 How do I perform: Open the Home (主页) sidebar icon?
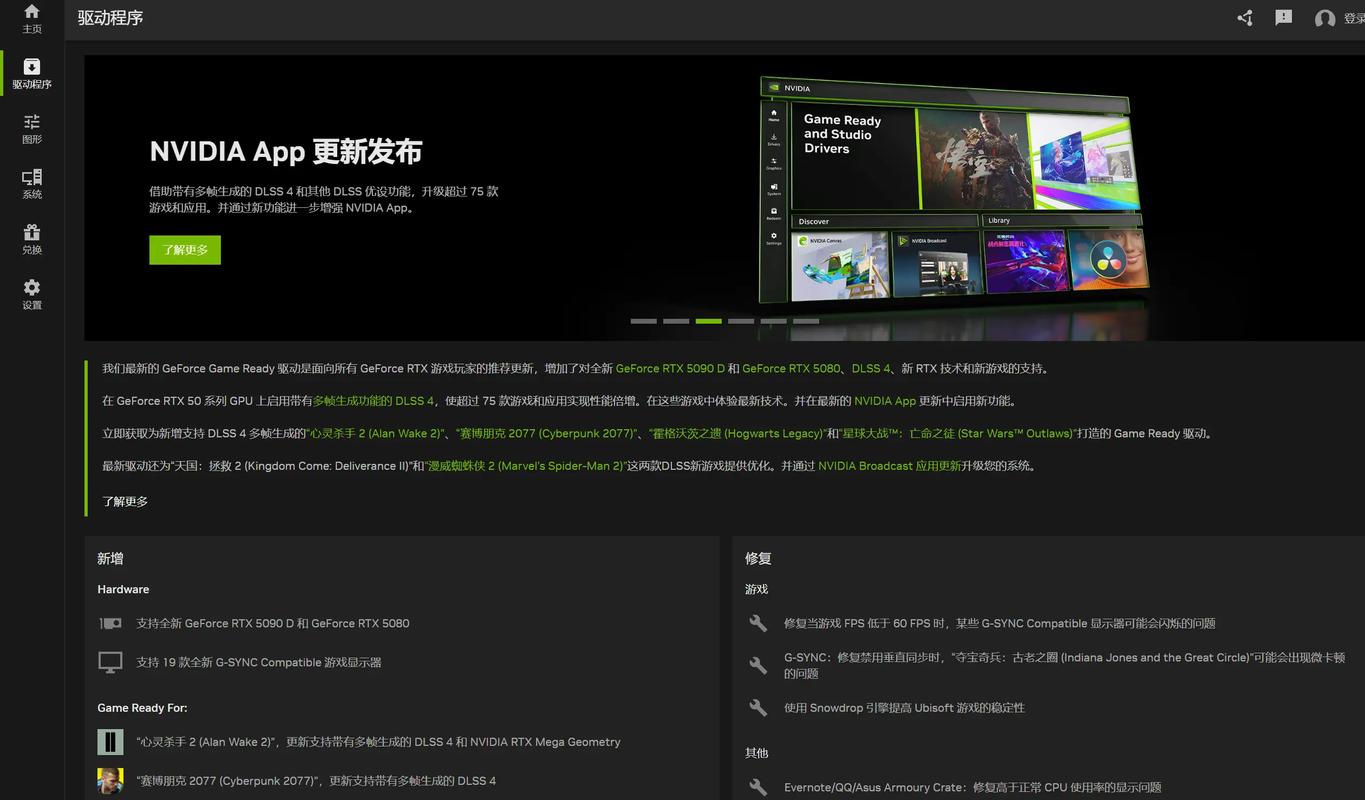coord(32,18)
